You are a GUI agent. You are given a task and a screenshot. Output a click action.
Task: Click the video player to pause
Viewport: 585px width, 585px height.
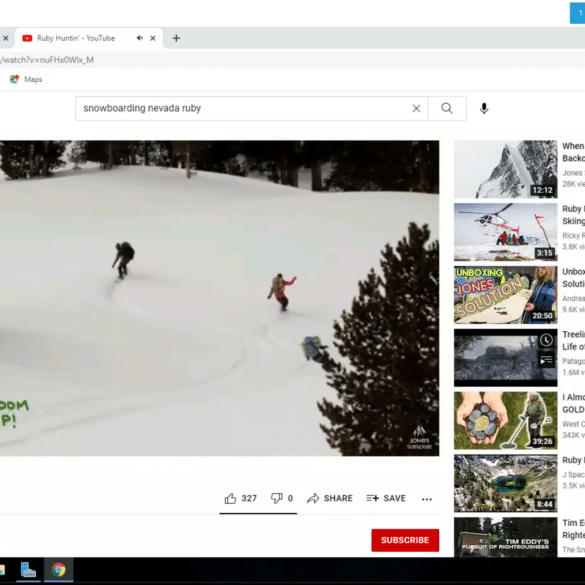219,298
